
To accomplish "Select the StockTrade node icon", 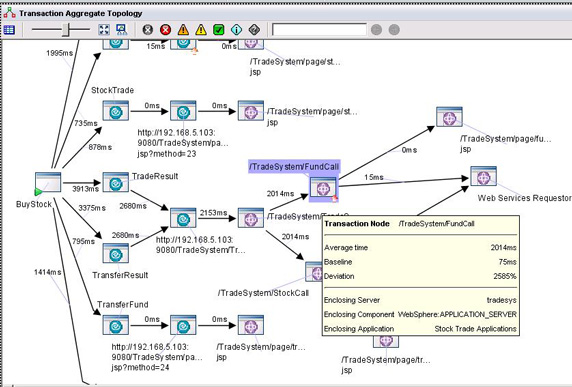I will (116, 111).
